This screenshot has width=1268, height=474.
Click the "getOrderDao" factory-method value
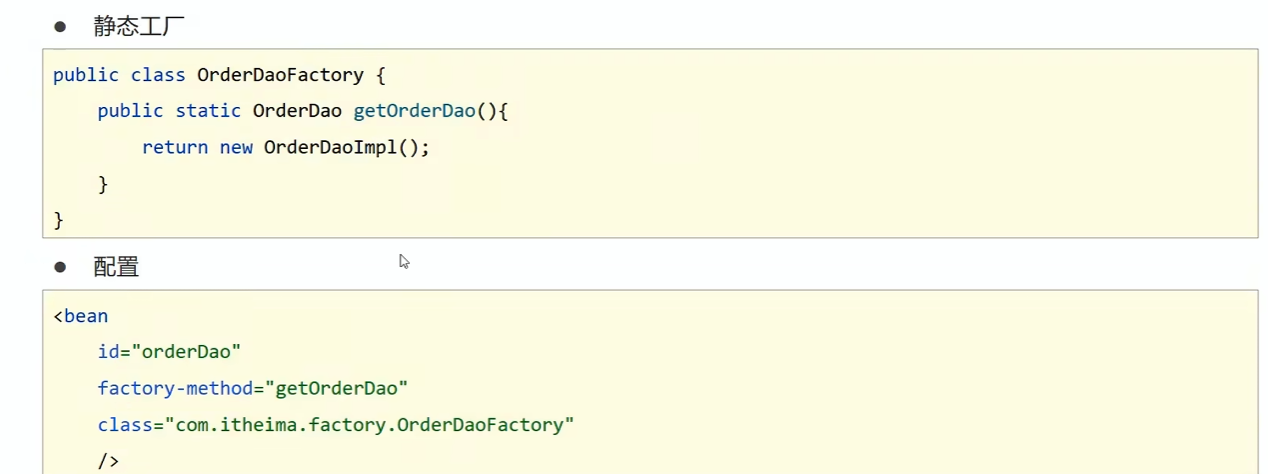(336, 388)
